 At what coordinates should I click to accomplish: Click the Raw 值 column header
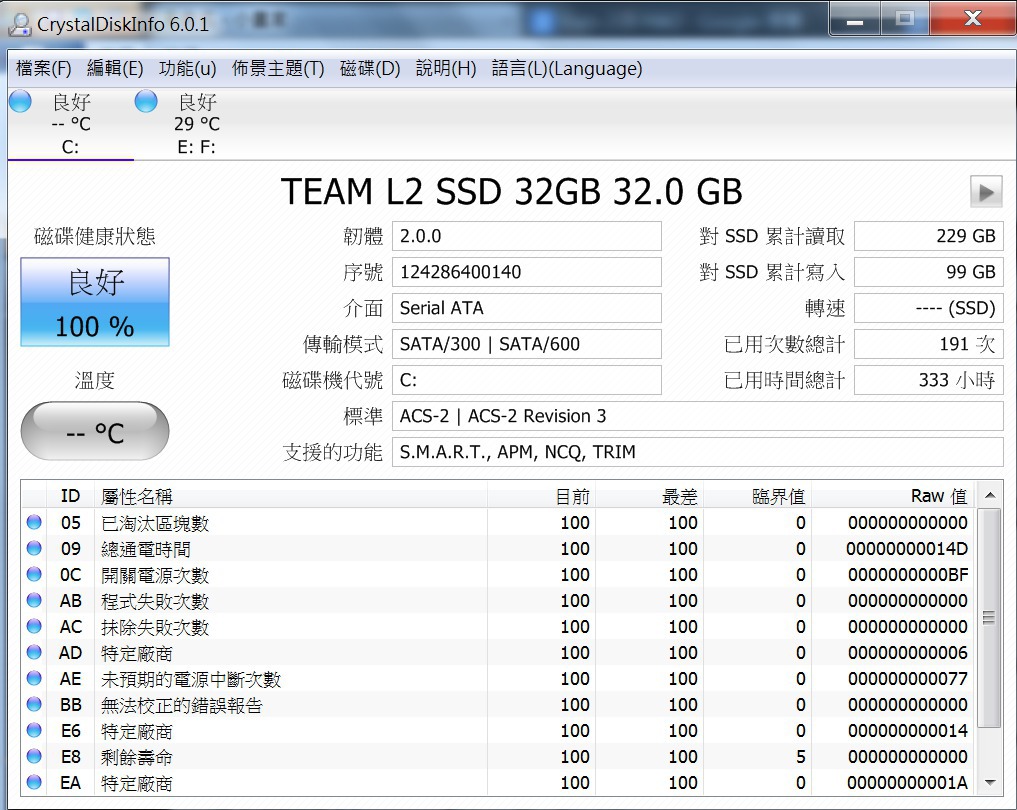(x=892, y=496)
